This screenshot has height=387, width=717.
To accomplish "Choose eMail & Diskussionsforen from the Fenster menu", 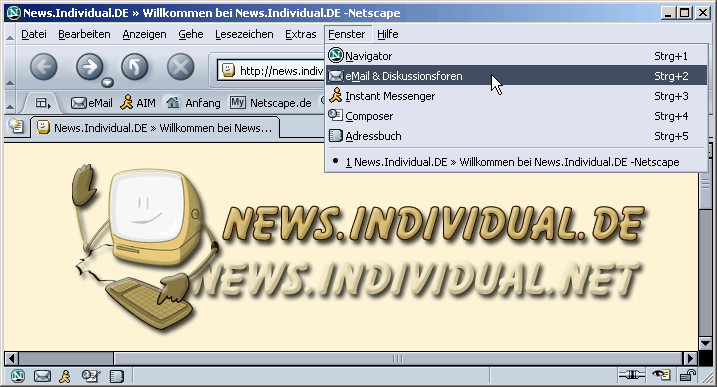I will click(x=516, y=76).
